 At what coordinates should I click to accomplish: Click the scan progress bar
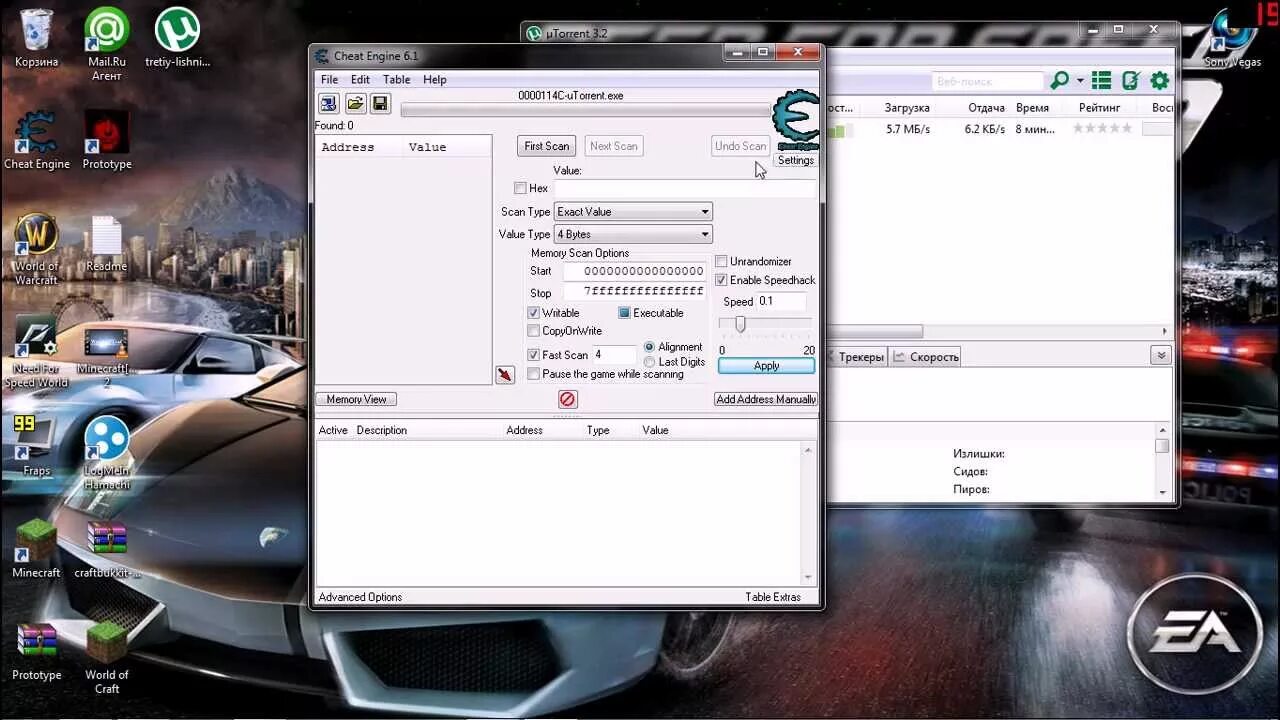tap(587, 110)
